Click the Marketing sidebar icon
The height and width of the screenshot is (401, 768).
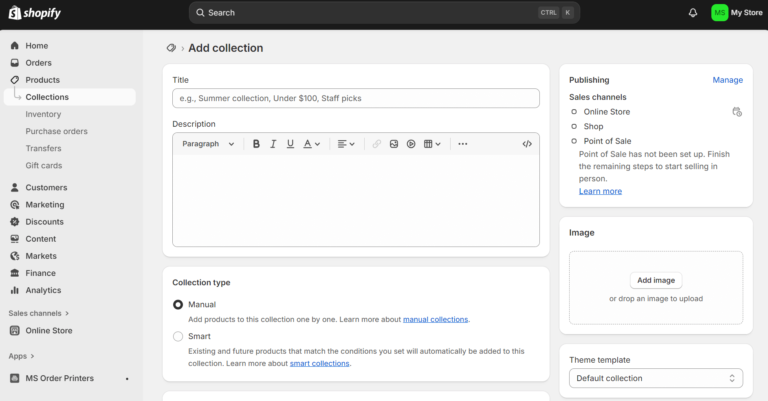pos(15,205)
